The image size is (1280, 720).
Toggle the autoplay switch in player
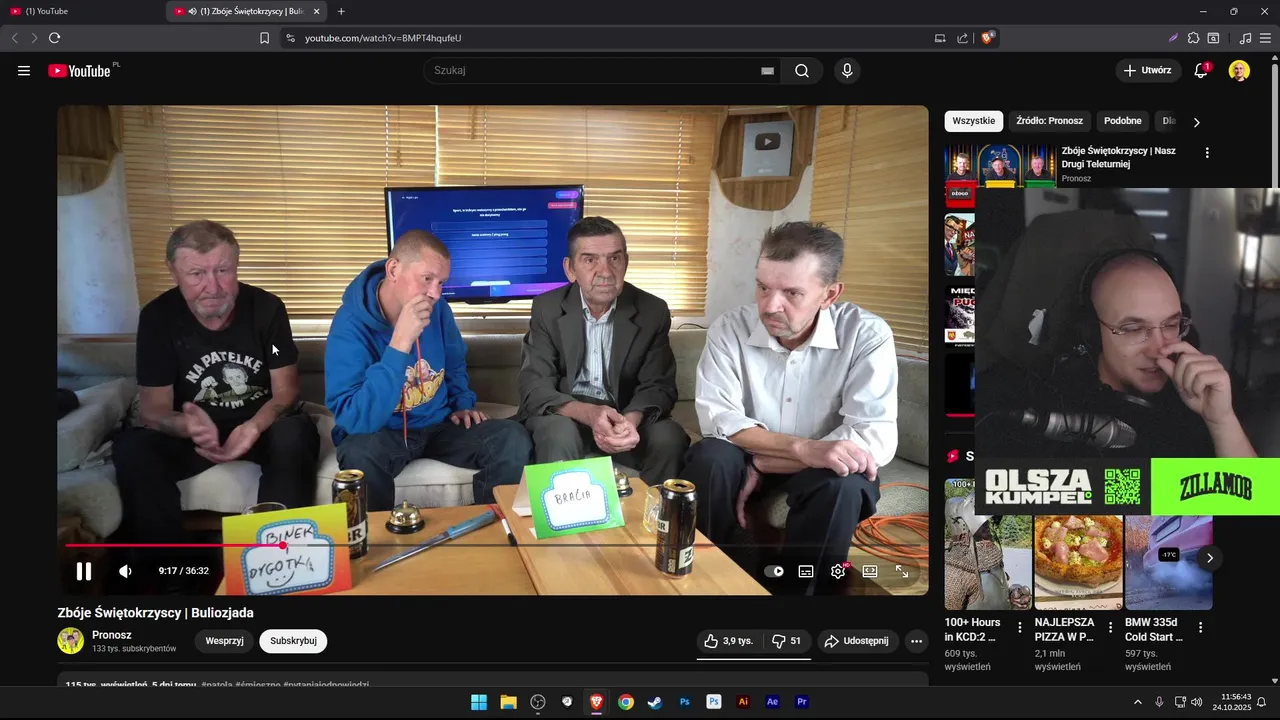coord(774,571)
